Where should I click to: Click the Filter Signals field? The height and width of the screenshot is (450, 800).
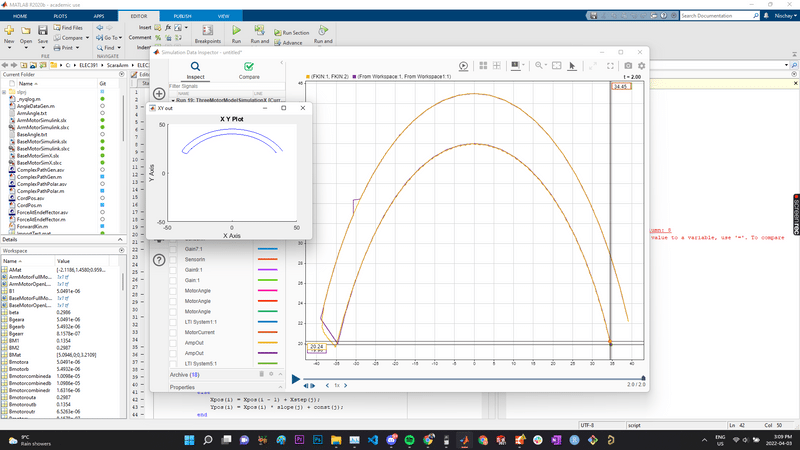coord(227,86)
